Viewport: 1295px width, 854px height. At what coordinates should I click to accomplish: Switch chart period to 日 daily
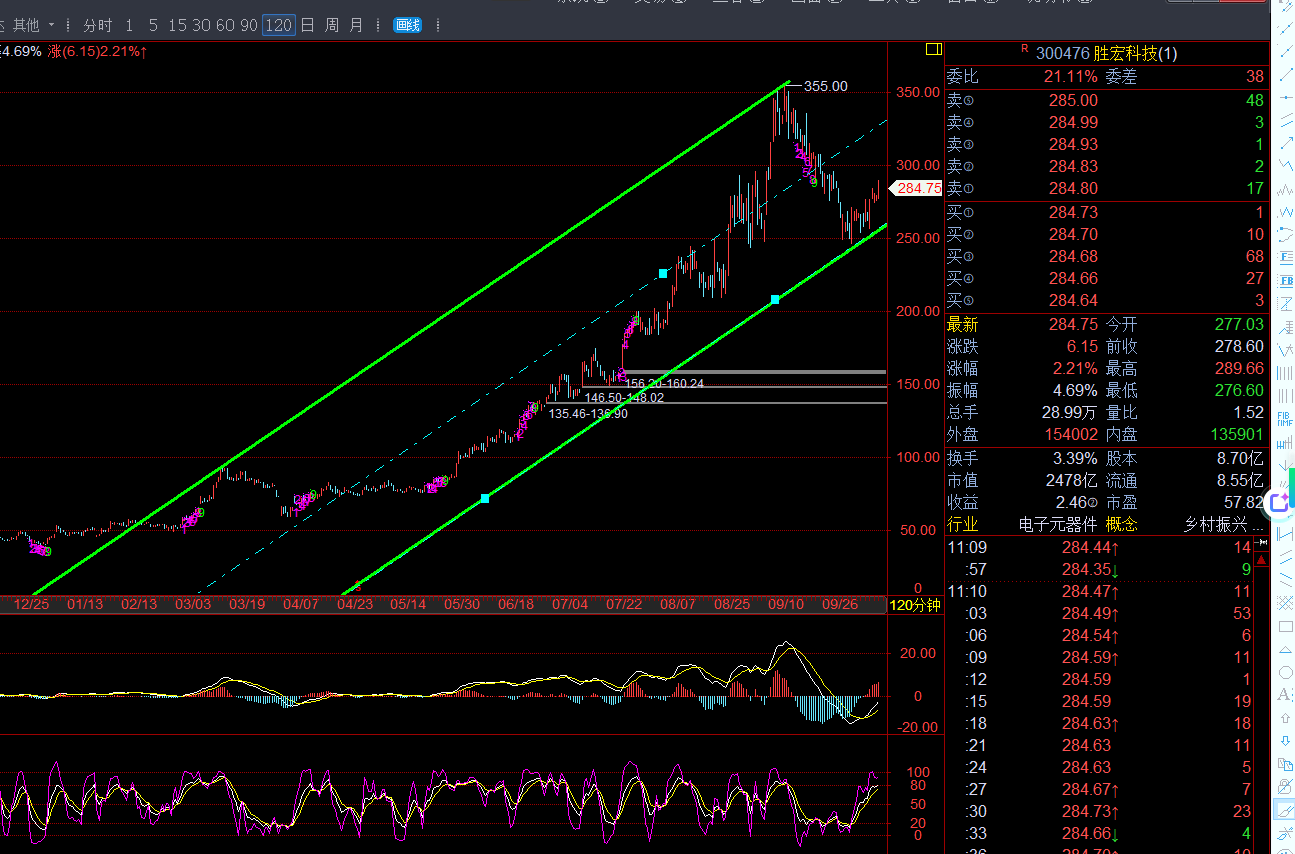click(307, 25)
